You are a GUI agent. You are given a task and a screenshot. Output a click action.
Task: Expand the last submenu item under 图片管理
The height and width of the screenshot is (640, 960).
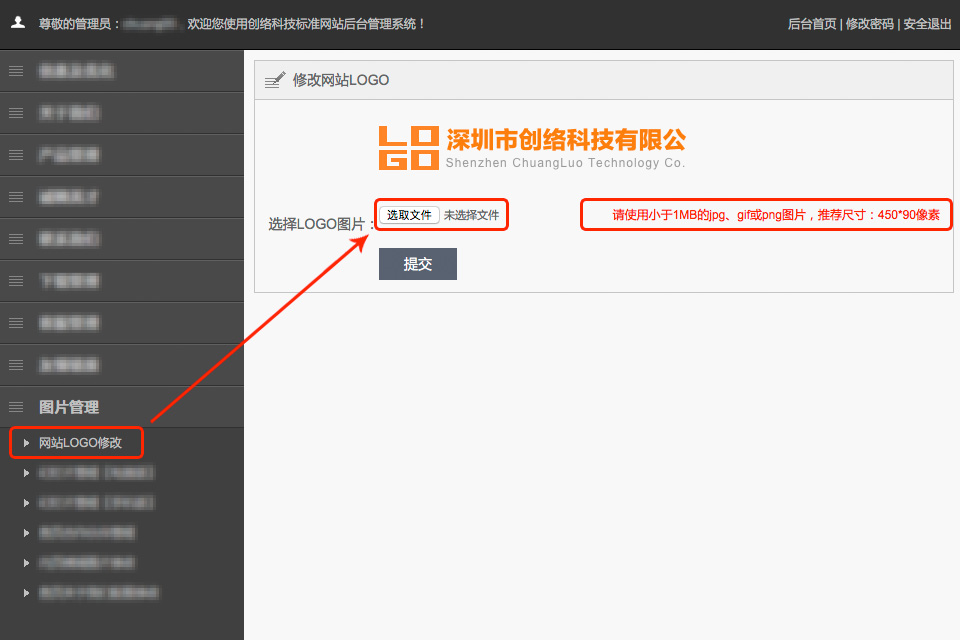coord(26,592)
